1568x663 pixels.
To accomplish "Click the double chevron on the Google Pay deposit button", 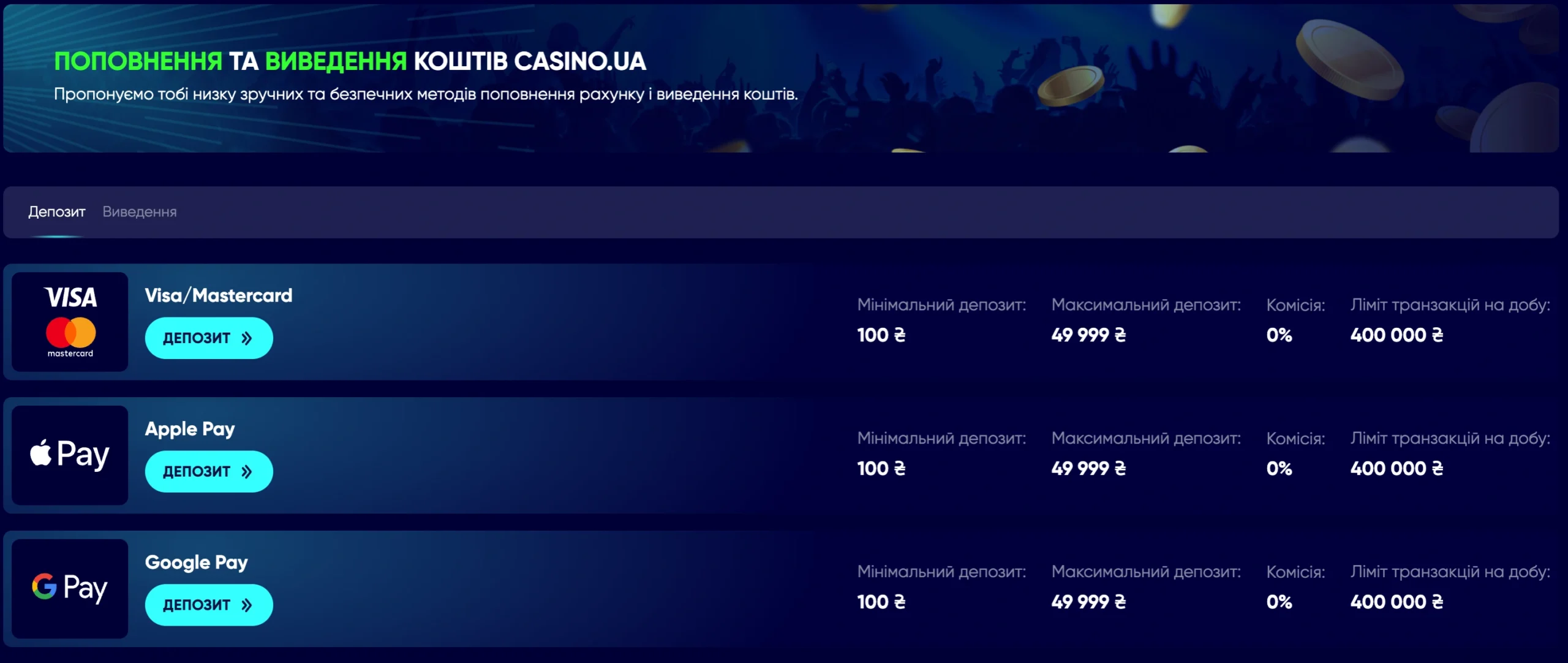I will [x=247, y=605].
